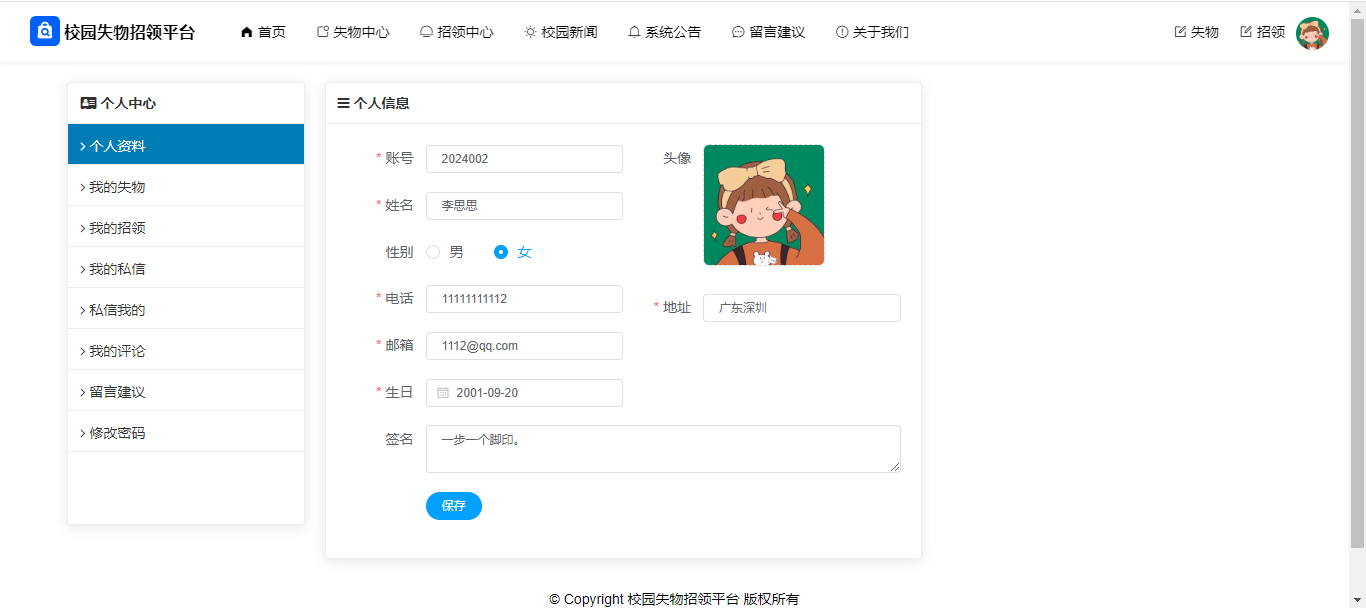Click the 签名 text area
This screenshot has width=1366, height=608.
click(x=663, y=449)
